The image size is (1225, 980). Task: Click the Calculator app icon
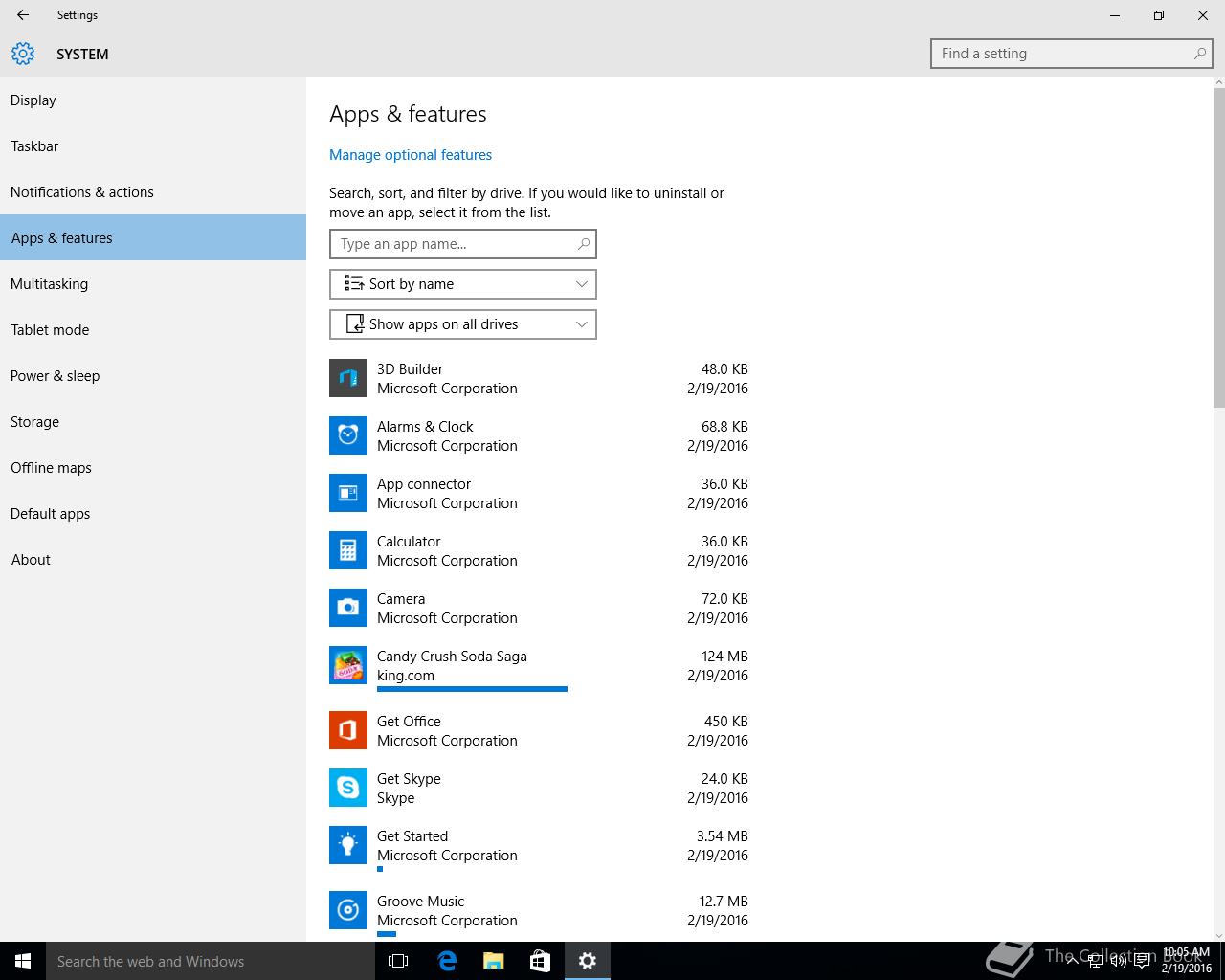click(x=348, y=550)
